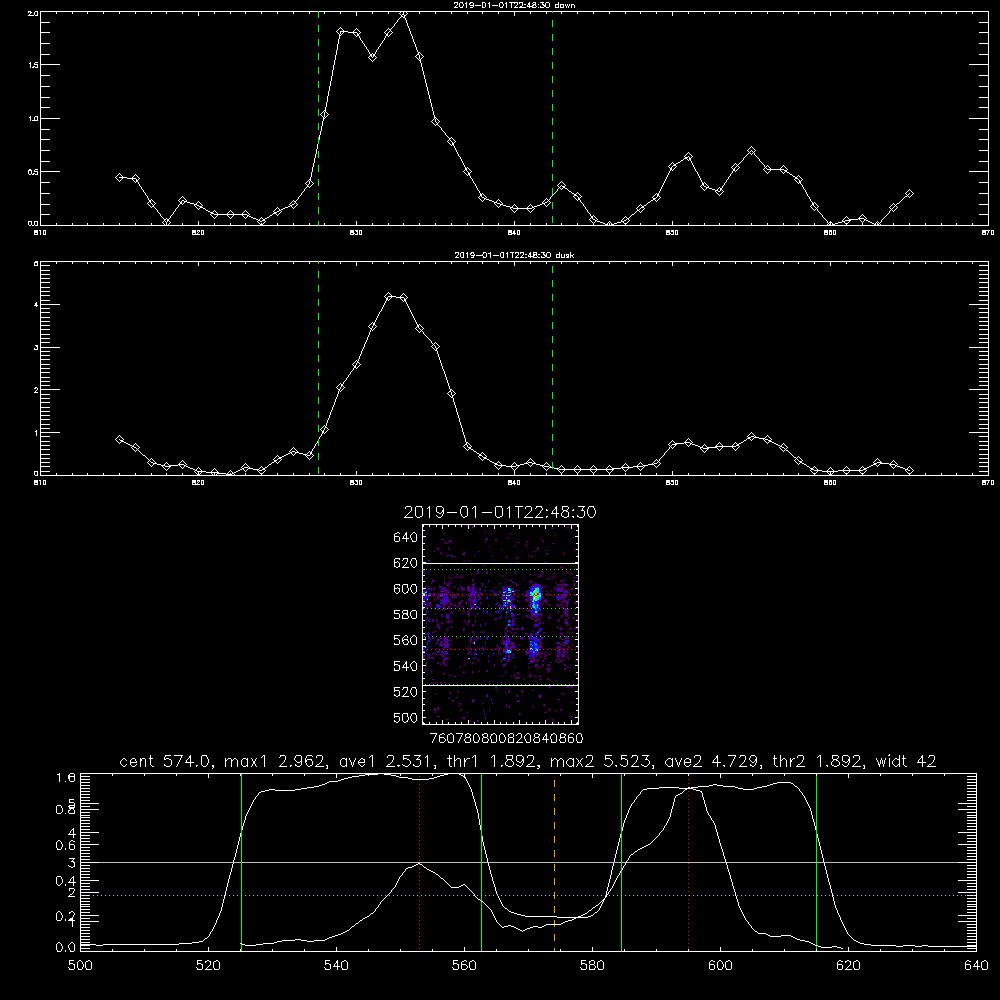Click red dotted line near 553 in bottom plot
This screenshot has width=1000, height=1000.
pos(419,861)
